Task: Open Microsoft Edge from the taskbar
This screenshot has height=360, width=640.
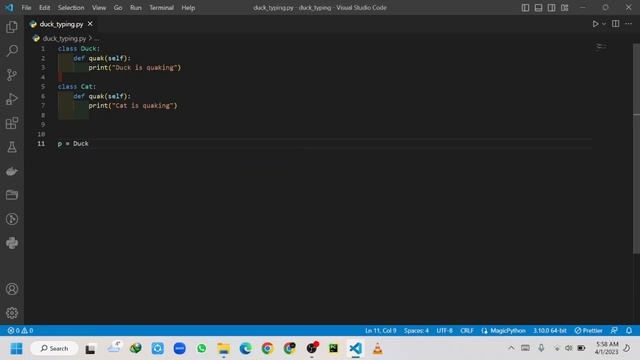Action: click(x=245, y=349)
